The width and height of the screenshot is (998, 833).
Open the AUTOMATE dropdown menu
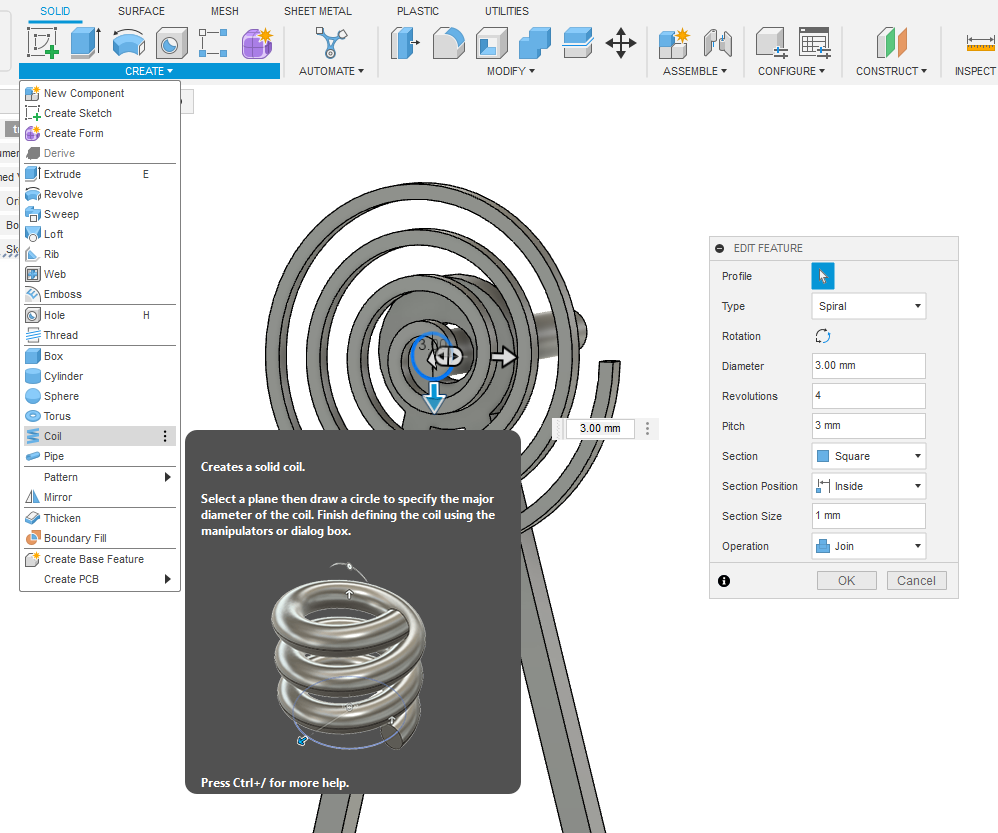(x=331, y=71)
